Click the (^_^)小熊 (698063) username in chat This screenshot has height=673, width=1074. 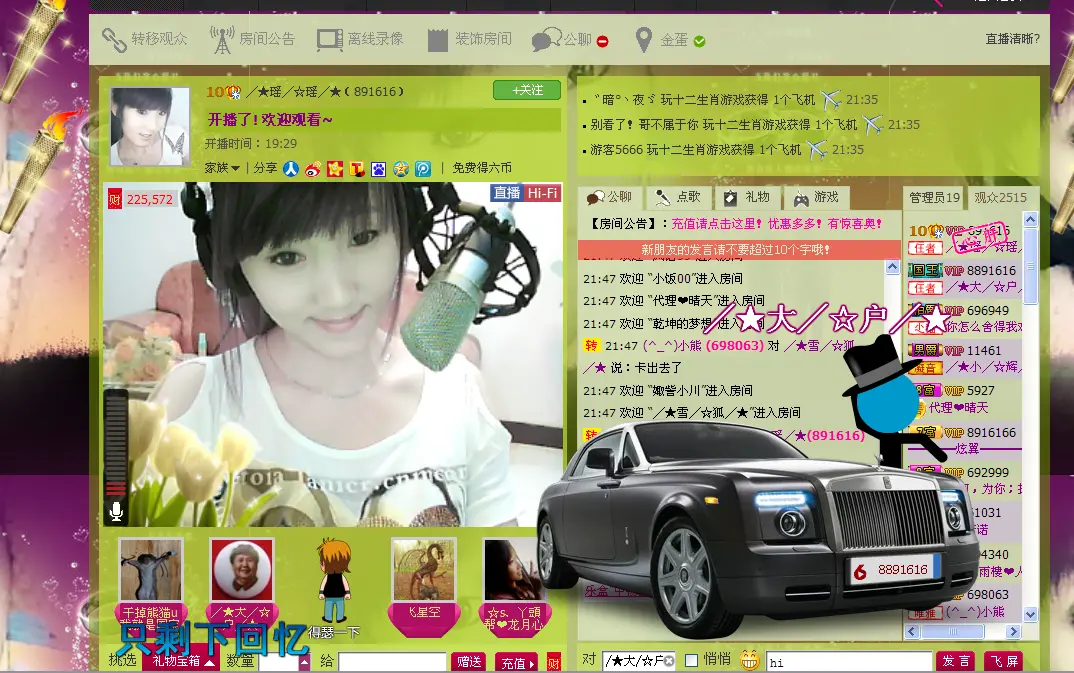click(702, 346)
